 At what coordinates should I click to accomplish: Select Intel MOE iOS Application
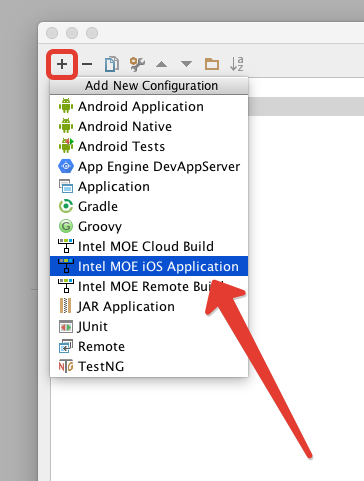click(149, 266)
